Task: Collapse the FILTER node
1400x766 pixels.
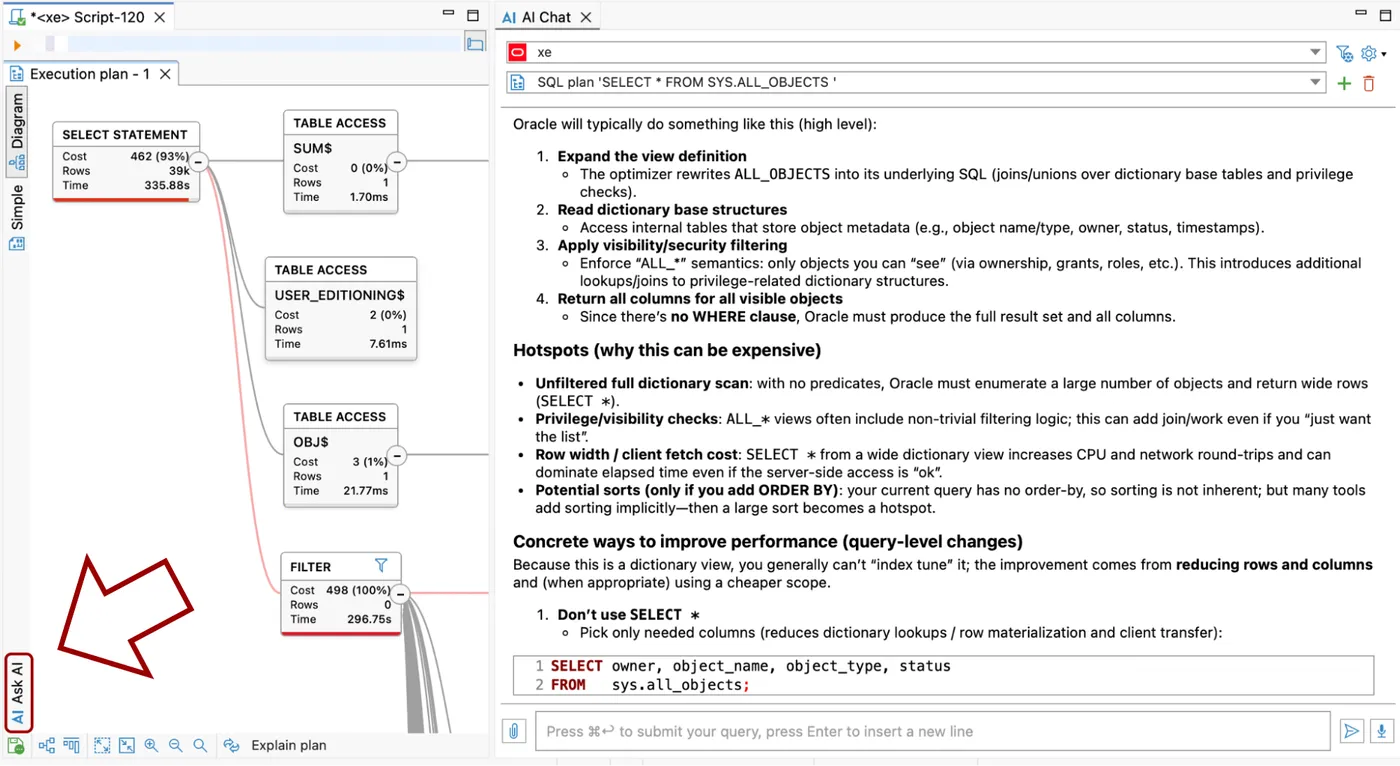Action: (x=399, y=594)
